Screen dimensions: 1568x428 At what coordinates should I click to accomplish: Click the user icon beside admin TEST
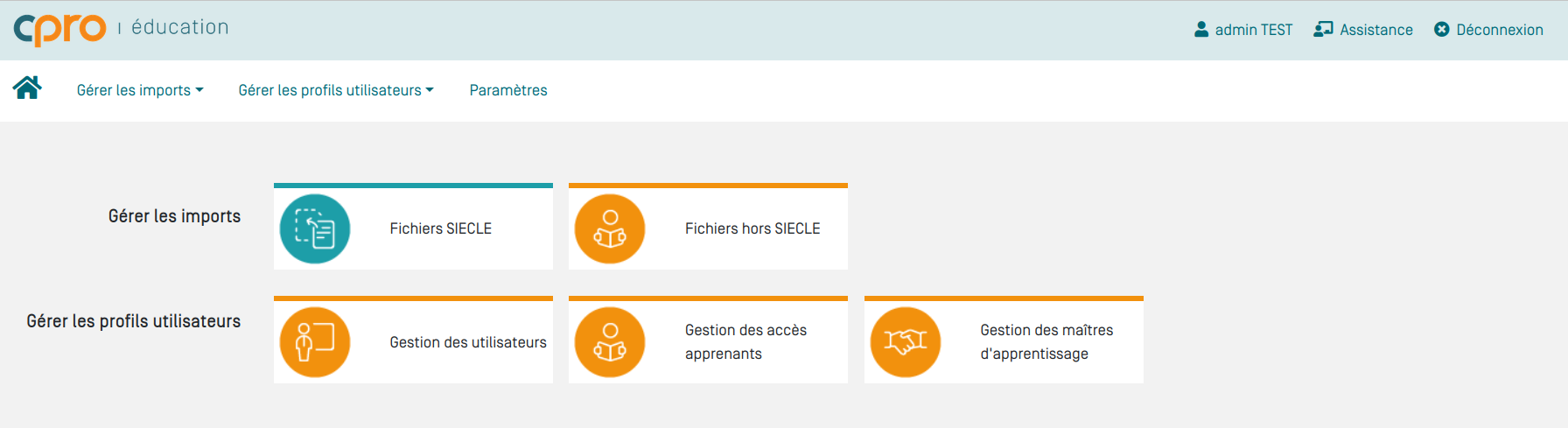coord(1201,29)
